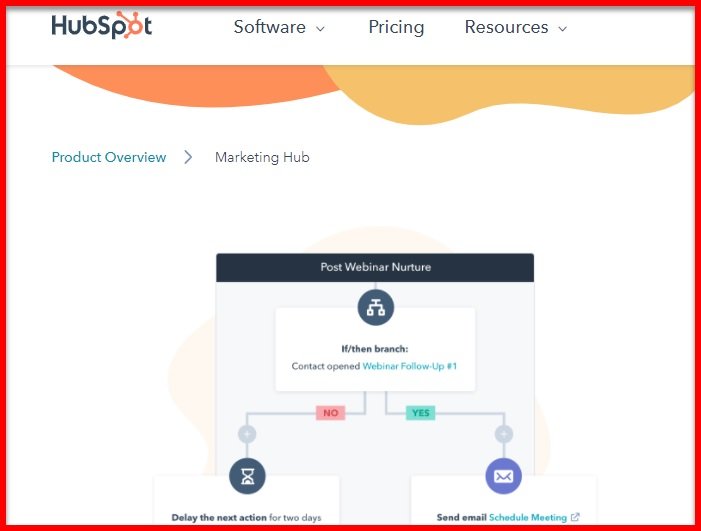Click the Post Webinar Nurture header
The height and width of the screenshot is (531, 701).
click(375, 267)
